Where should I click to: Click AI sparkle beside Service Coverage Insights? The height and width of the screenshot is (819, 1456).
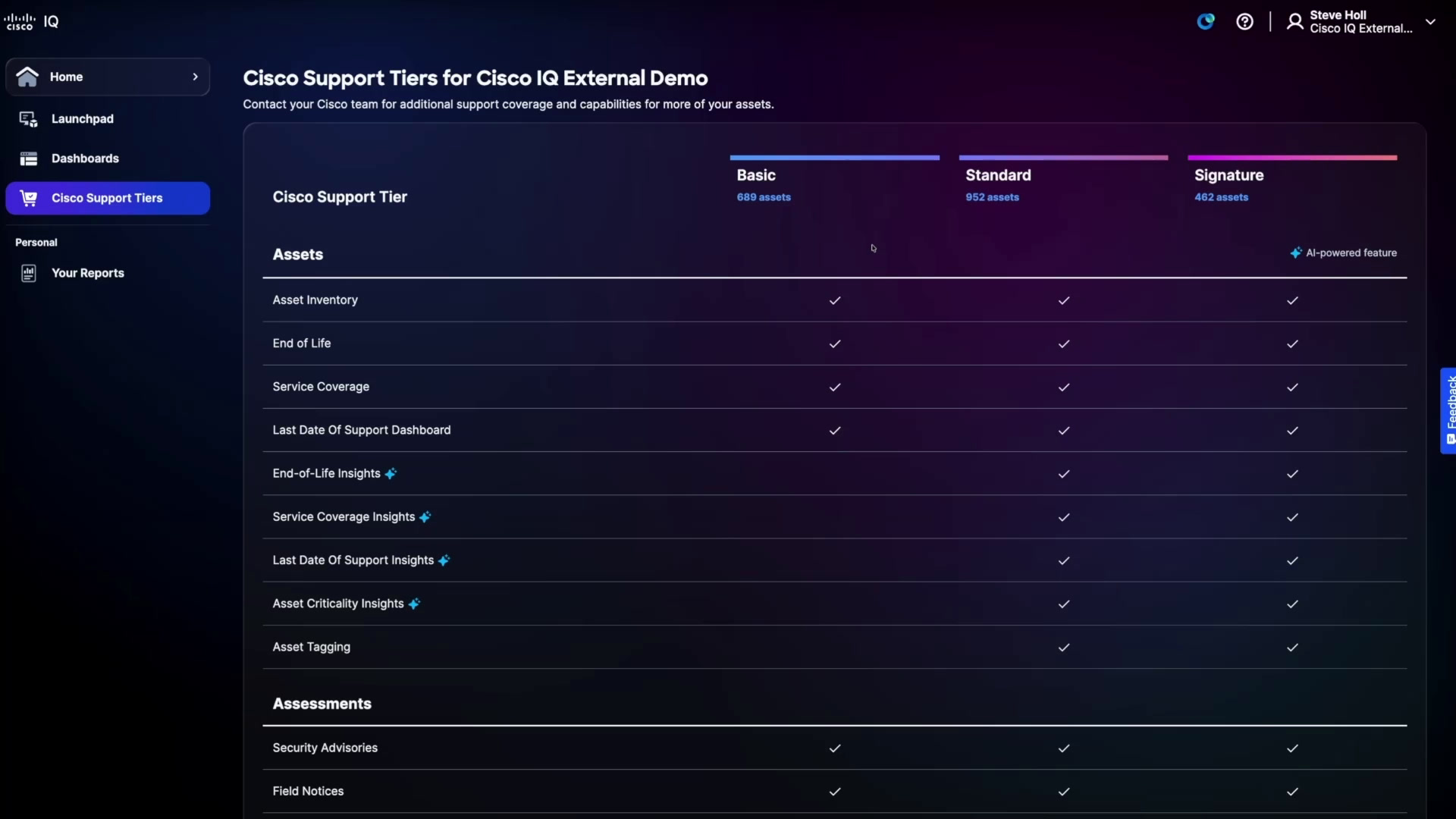425,517
